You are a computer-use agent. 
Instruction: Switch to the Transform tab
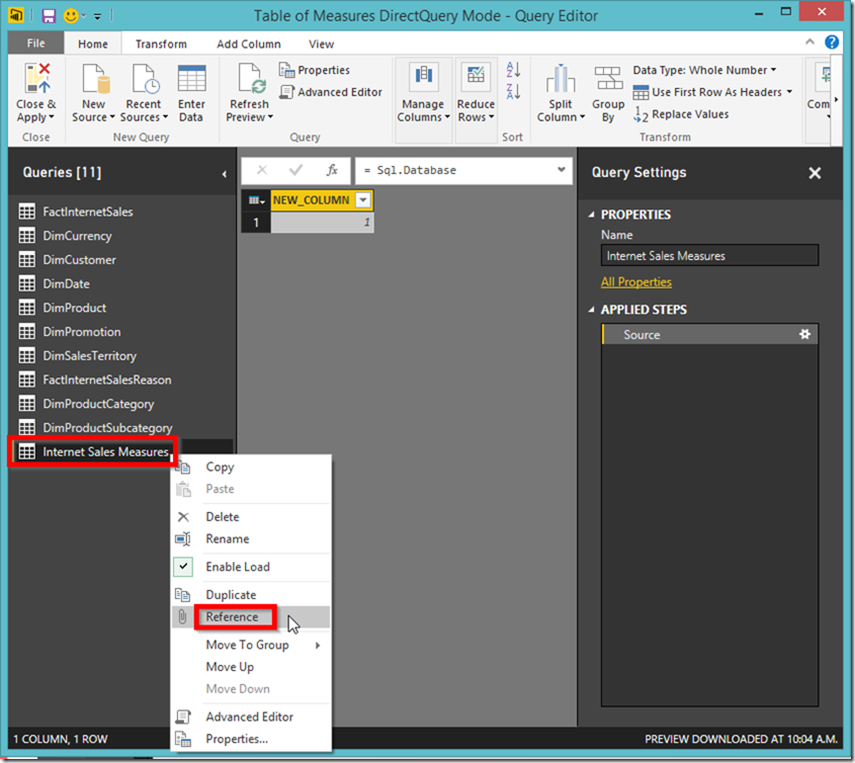pyautogui.click(x=161, y=44)
